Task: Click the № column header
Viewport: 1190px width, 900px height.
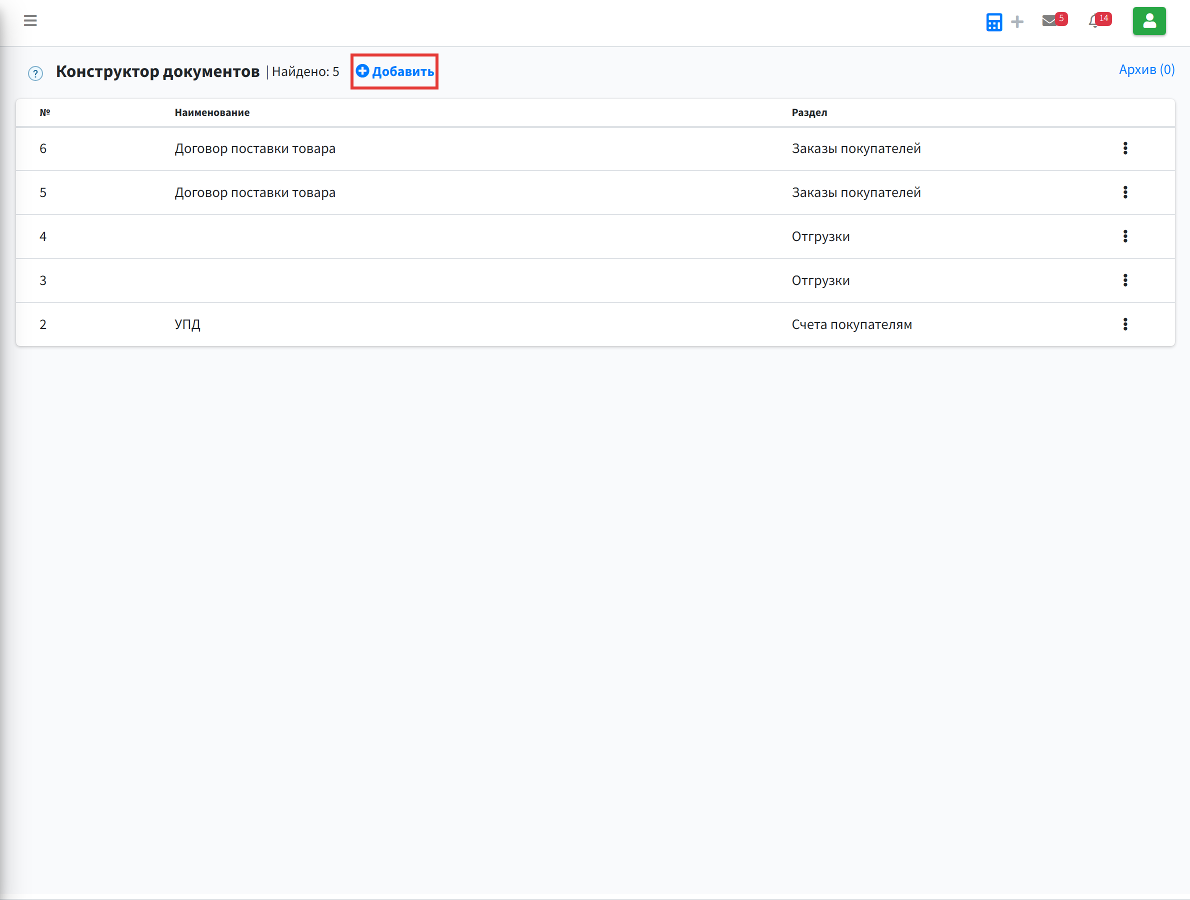Action: (x=45, y=112)
